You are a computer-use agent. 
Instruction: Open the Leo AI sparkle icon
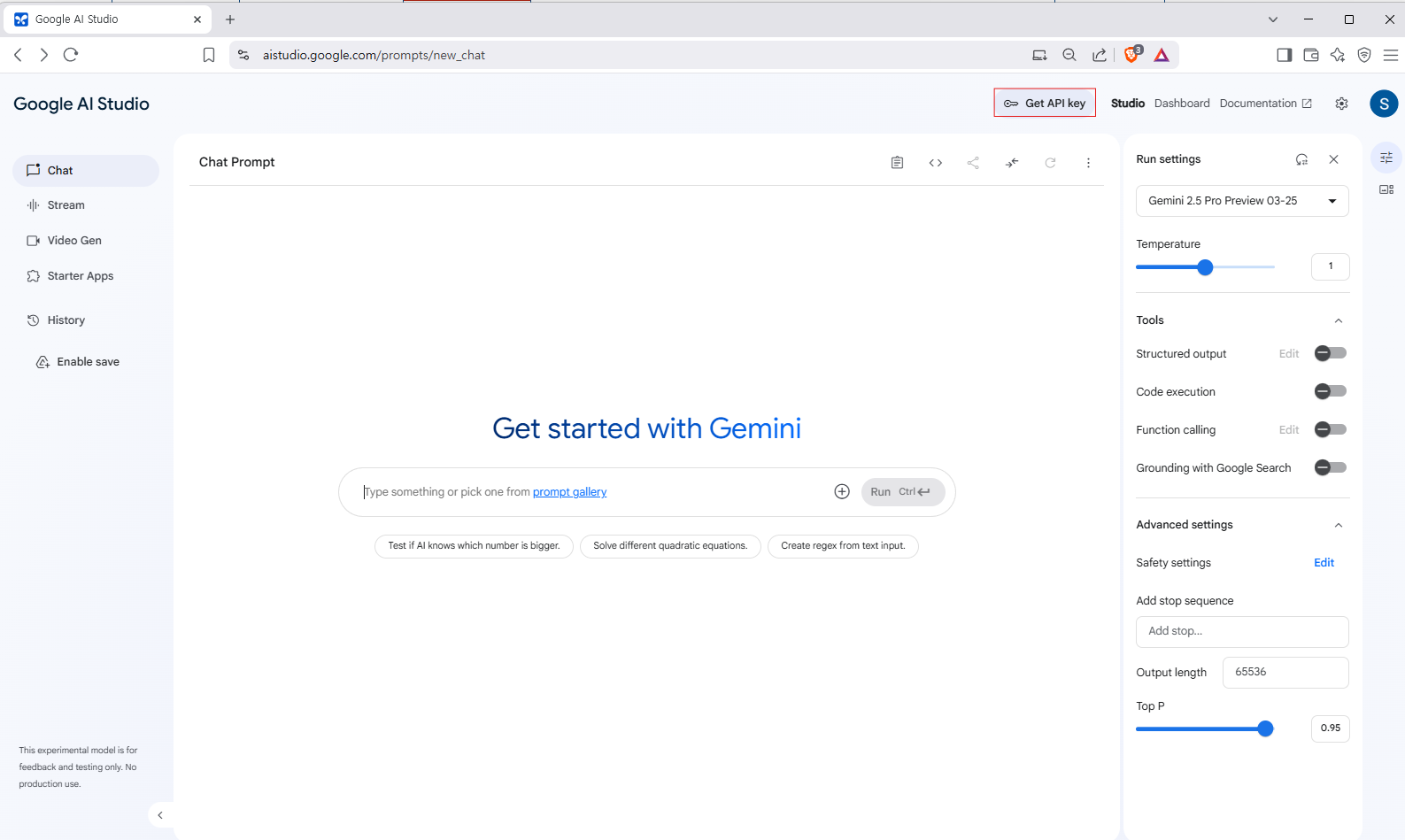point(1338,55)
